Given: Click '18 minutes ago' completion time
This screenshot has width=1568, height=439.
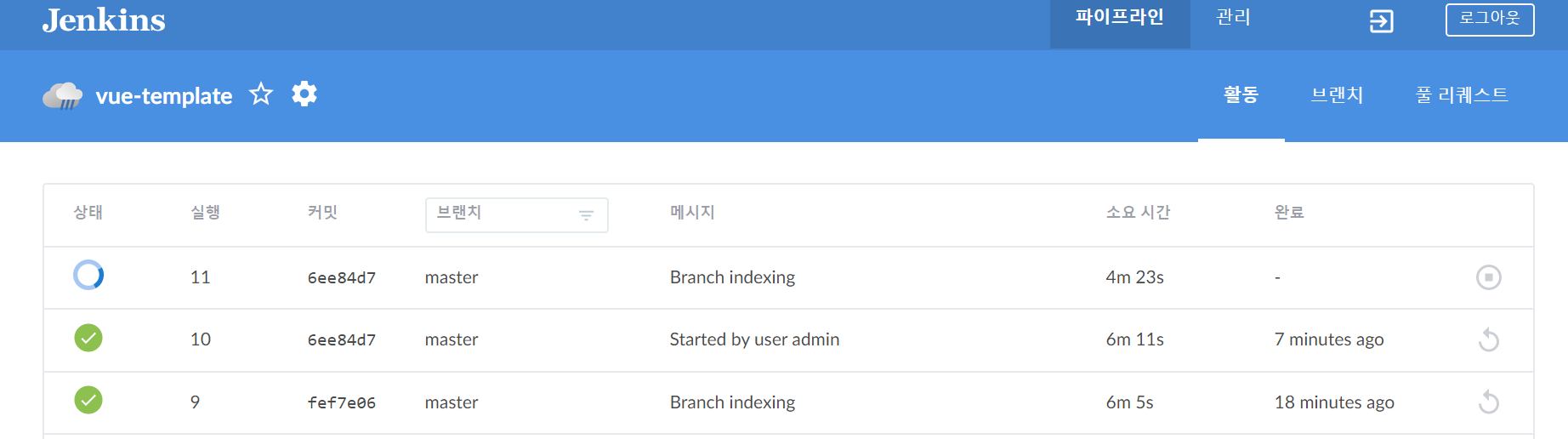Looking at the screenshot, I should click(x=1334, y=402).
